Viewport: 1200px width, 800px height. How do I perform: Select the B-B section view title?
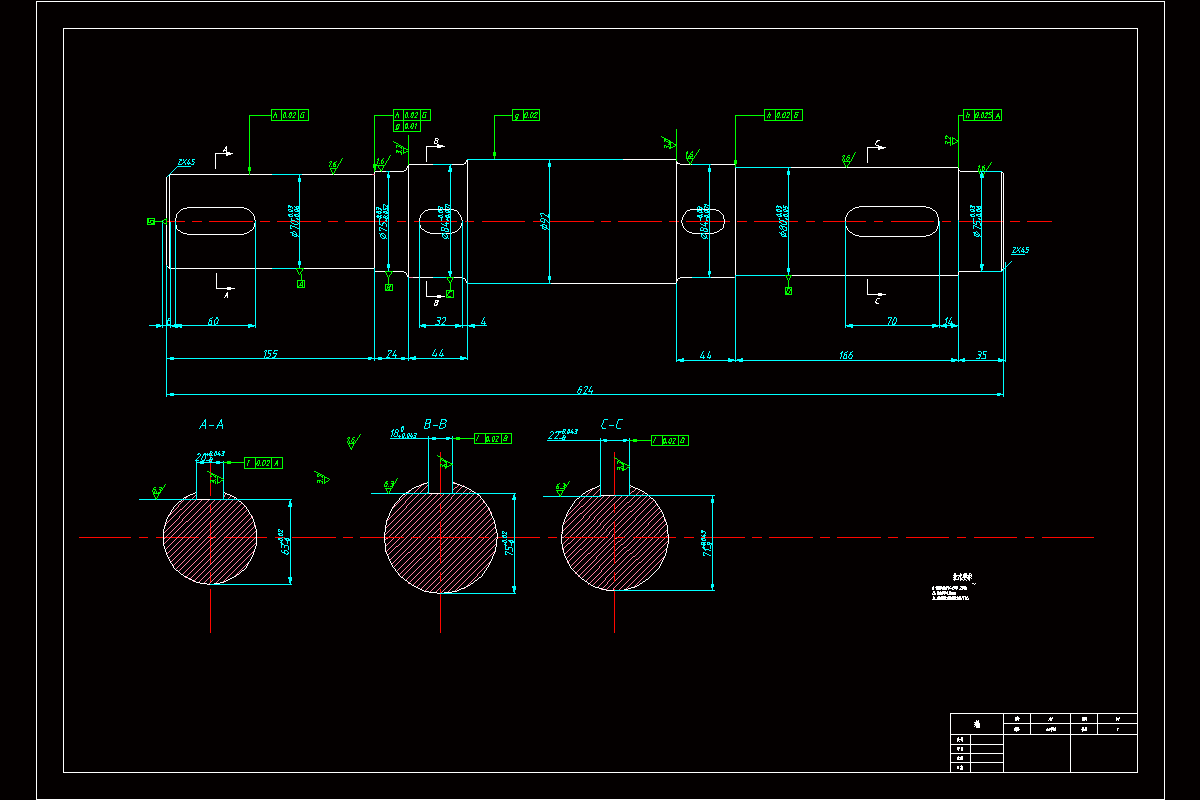pos(435,424)
